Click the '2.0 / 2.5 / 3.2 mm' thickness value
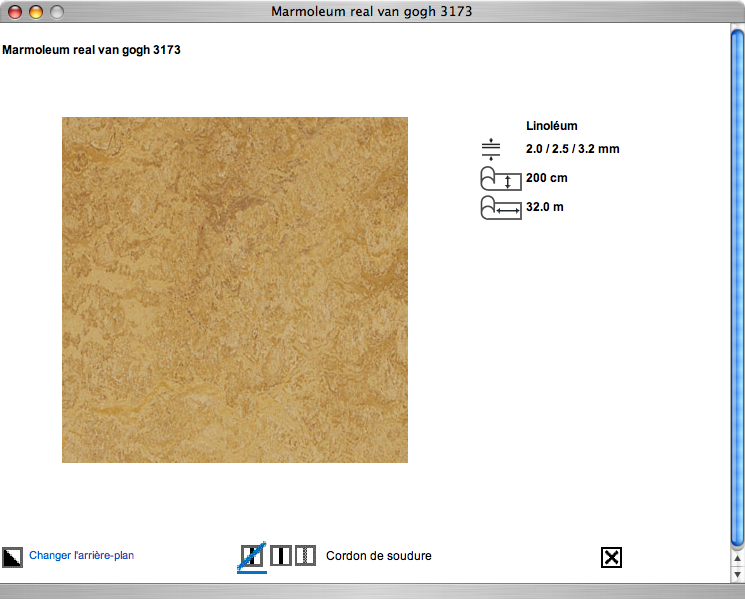745x599 pixels. 573,149
